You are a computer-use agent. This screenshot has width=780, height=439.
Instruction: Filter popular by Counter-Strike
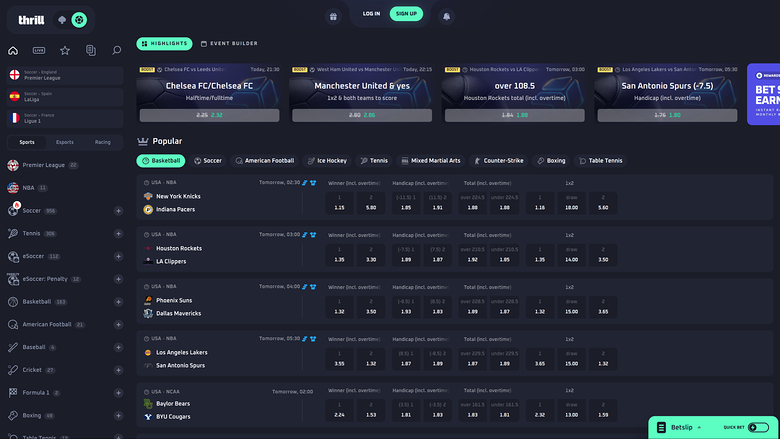[498, 161]
